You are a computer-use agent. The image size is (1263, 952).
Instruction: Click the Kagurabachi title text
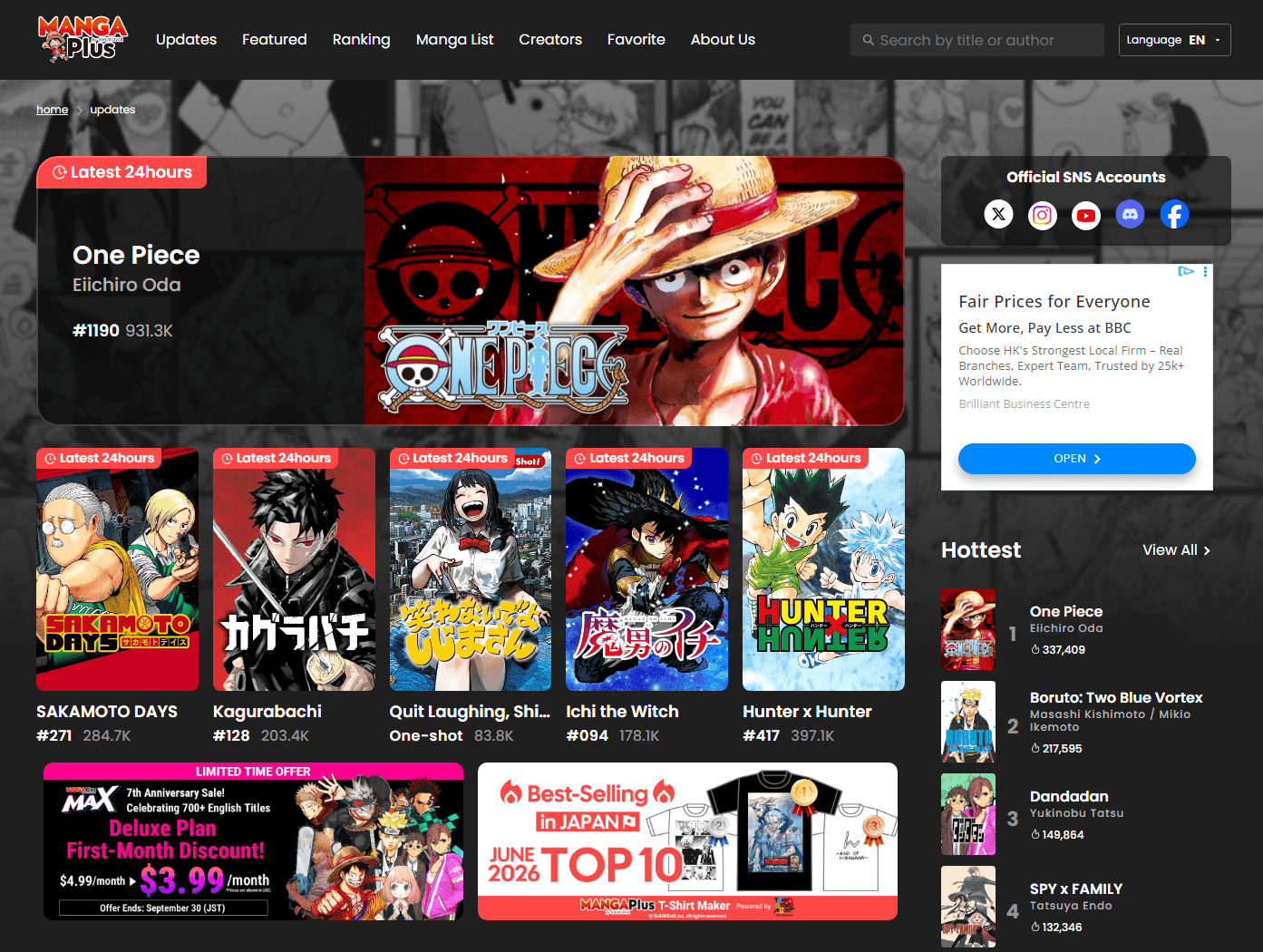point(267,712)
